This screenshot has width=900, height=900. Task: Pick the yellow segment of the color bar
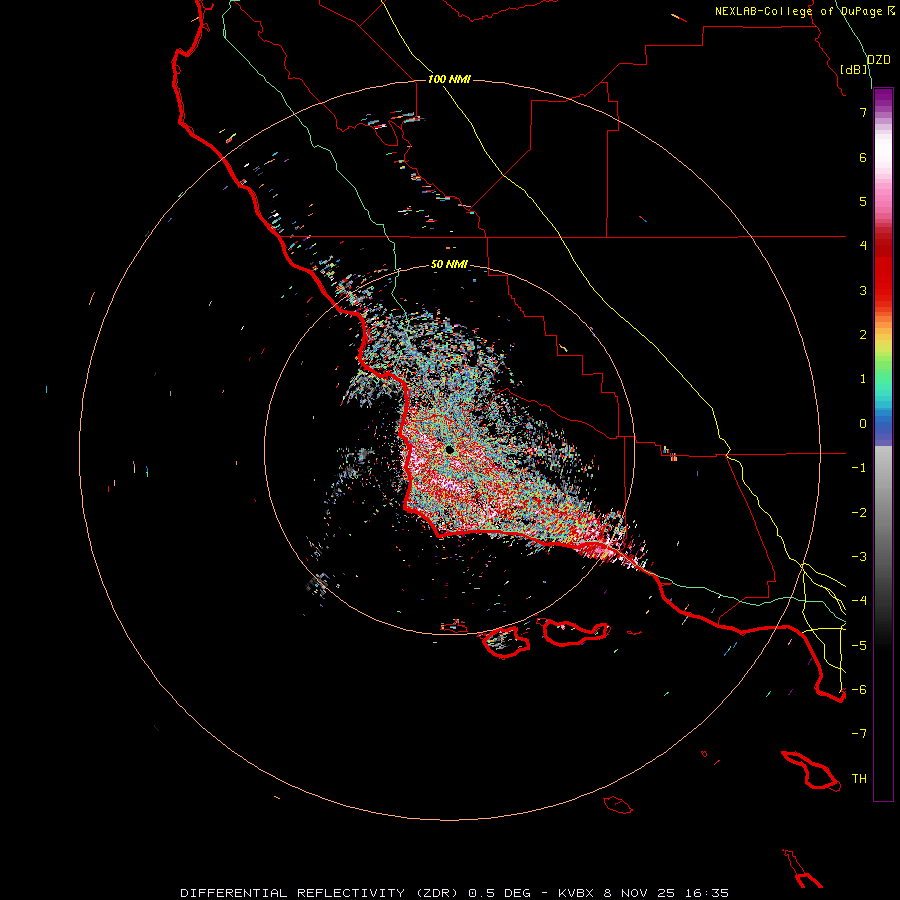pyautogui.click(x=883, y=346)
